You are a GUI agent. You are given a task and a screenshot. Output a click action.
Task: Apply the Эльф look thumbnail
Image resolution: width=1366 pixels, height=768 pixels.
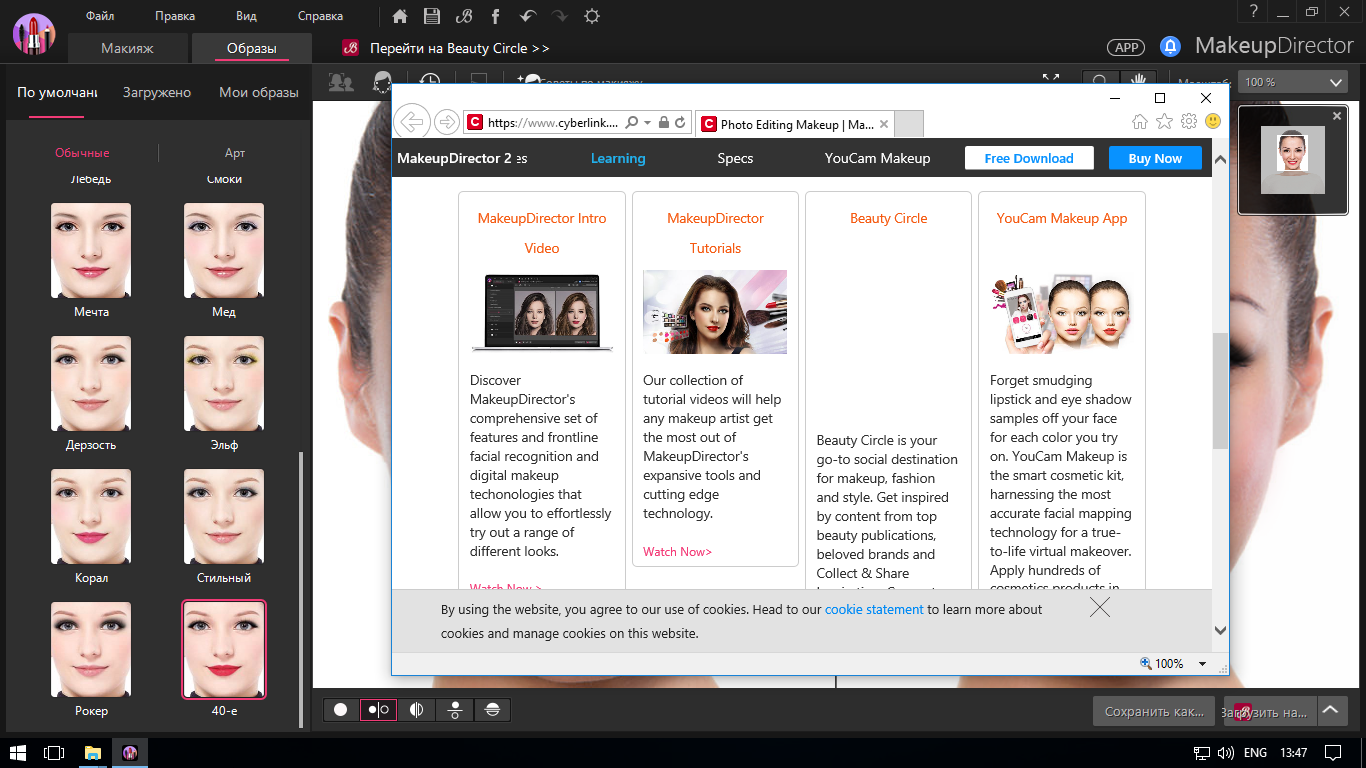tap(224, 386)
